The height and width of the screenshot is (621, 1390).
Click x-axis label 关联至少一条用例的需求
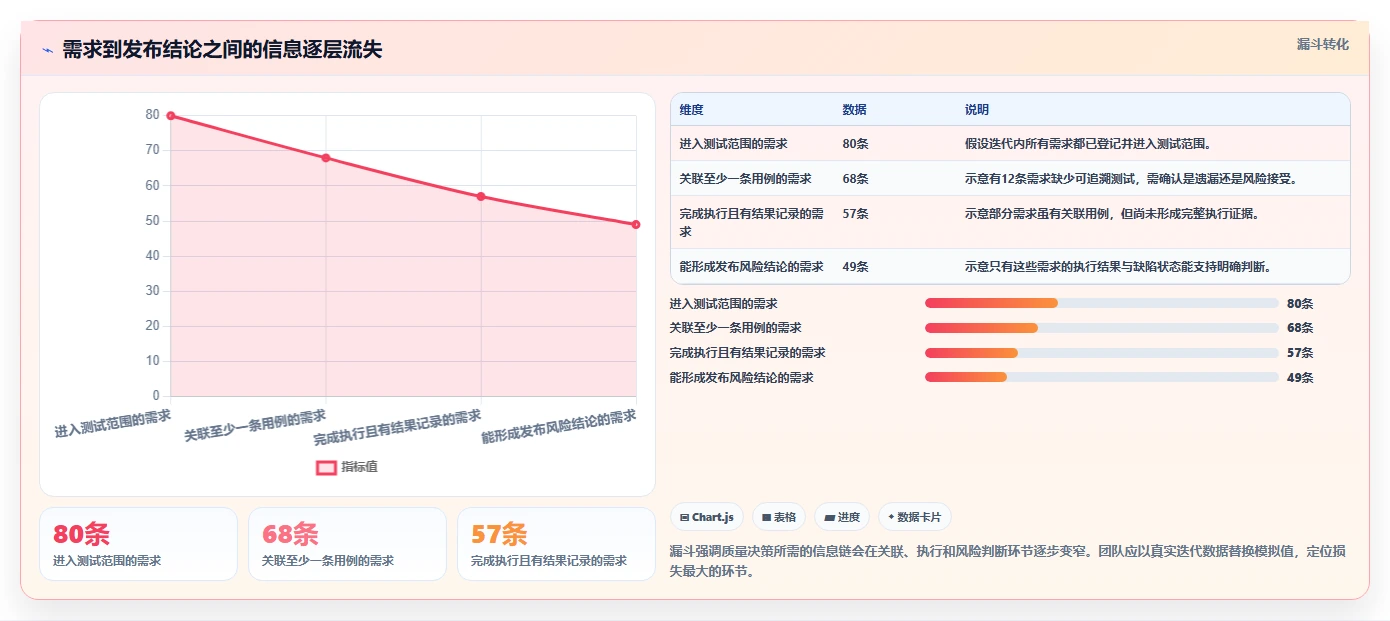pos(255,425)
